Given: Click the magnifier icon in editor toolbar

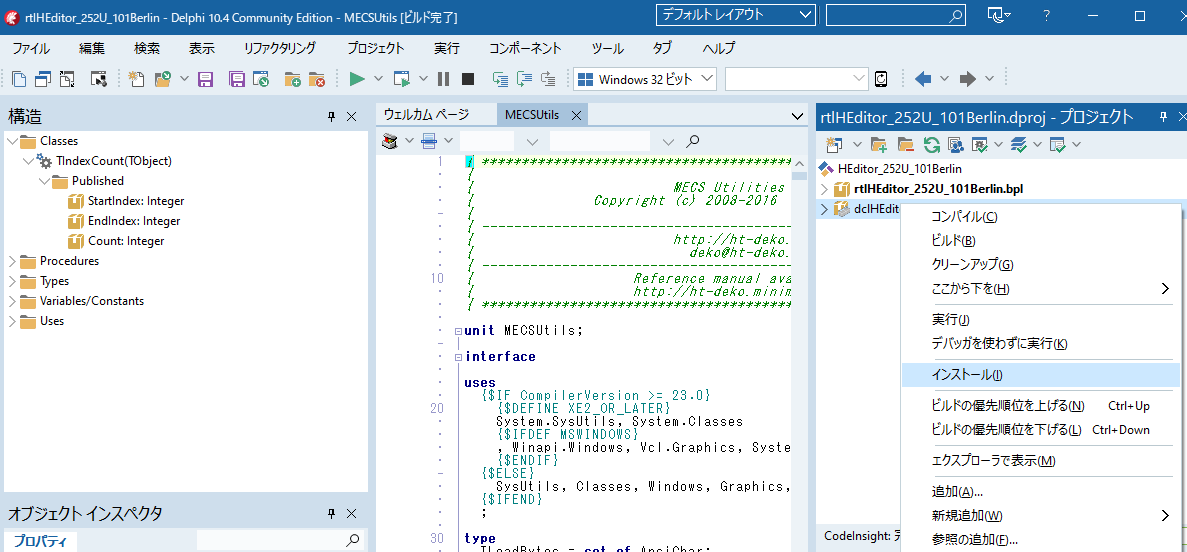Looking at the screenshot, I should [693, 141].
